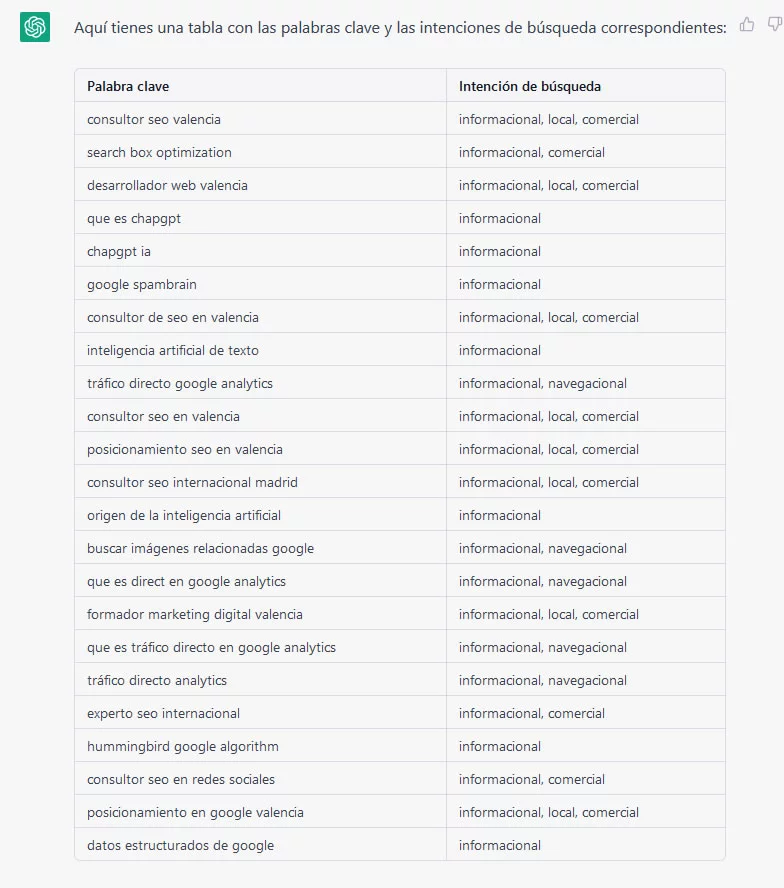Select 'formador marketing digital valencia' cell
The width and height of the screenshot is (784, 888).
[261, 614]
